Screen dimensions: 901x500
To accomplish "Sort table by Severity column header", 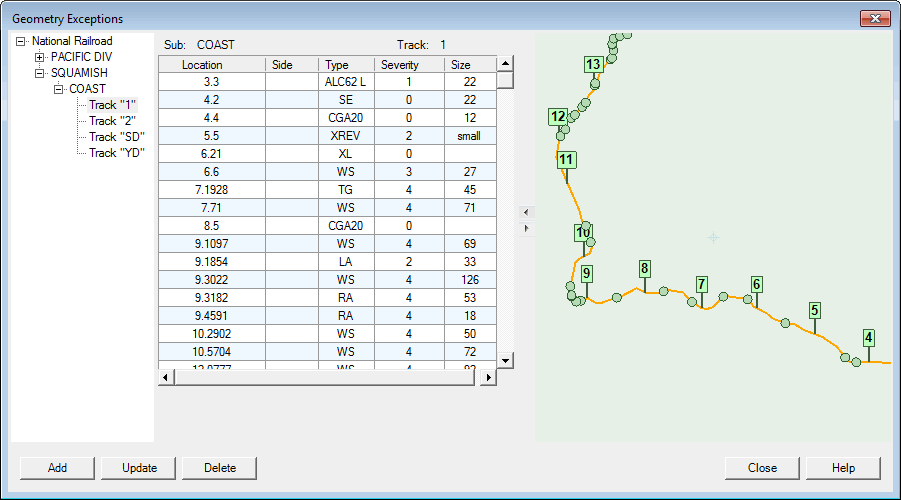I will 400,65.
